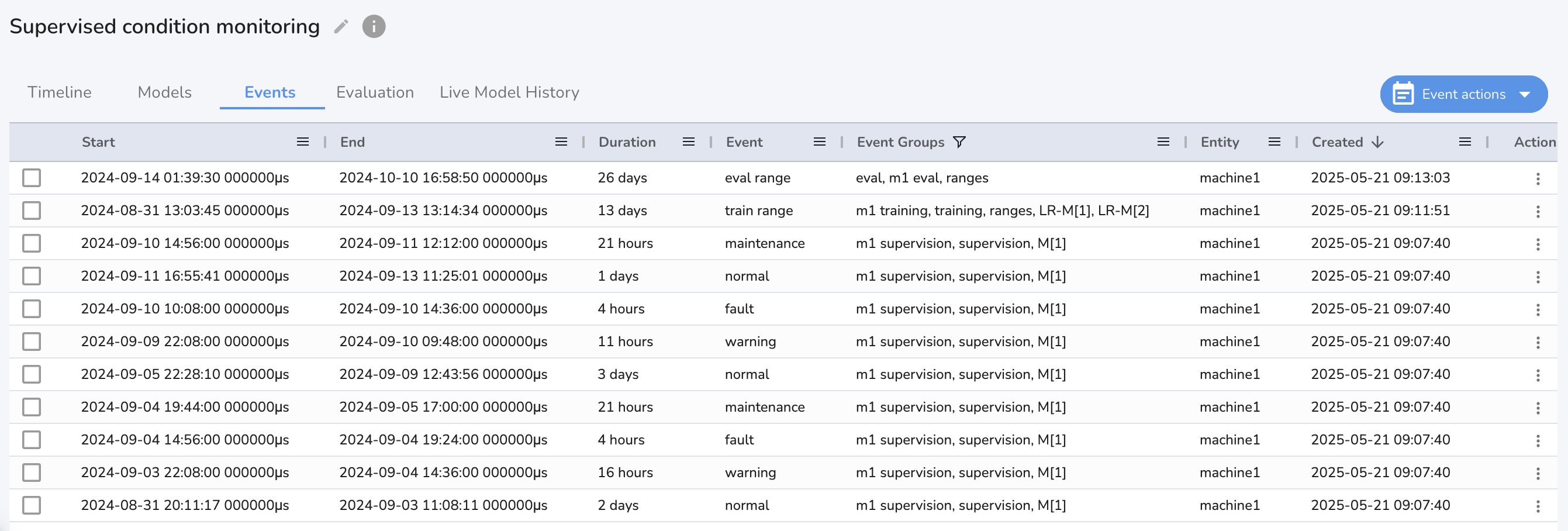Switch to the Models tab
The width and height of the screenshot is (1568, 531).
pyautogui.click(x=164, y=92)
